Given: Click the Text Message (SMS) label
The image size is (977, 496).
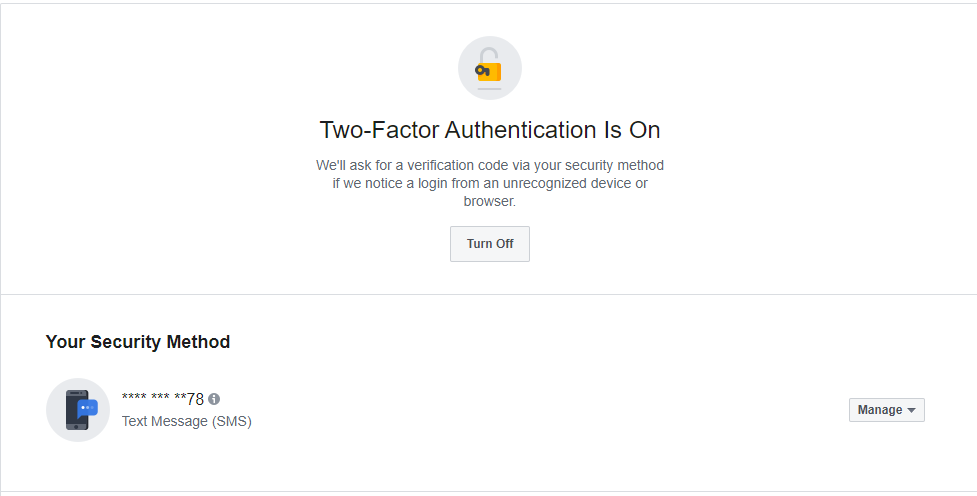Looking at the screenshot, I should point(186,421).
